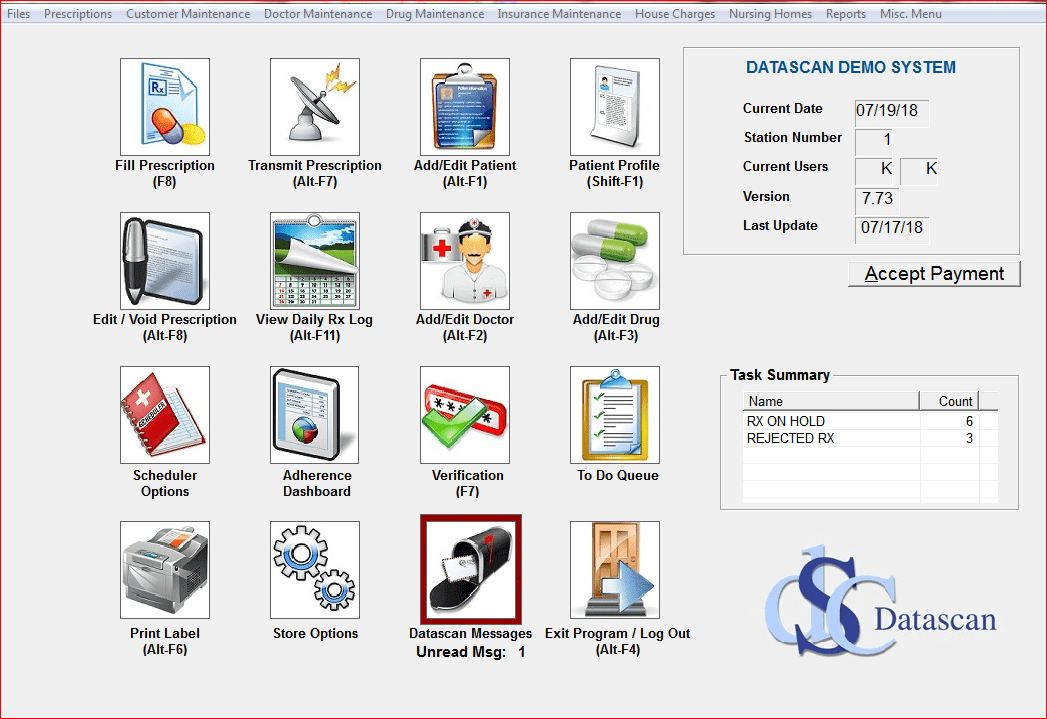
Task: Click the Fill Prescription (F8) label
Action: (165, 174)
